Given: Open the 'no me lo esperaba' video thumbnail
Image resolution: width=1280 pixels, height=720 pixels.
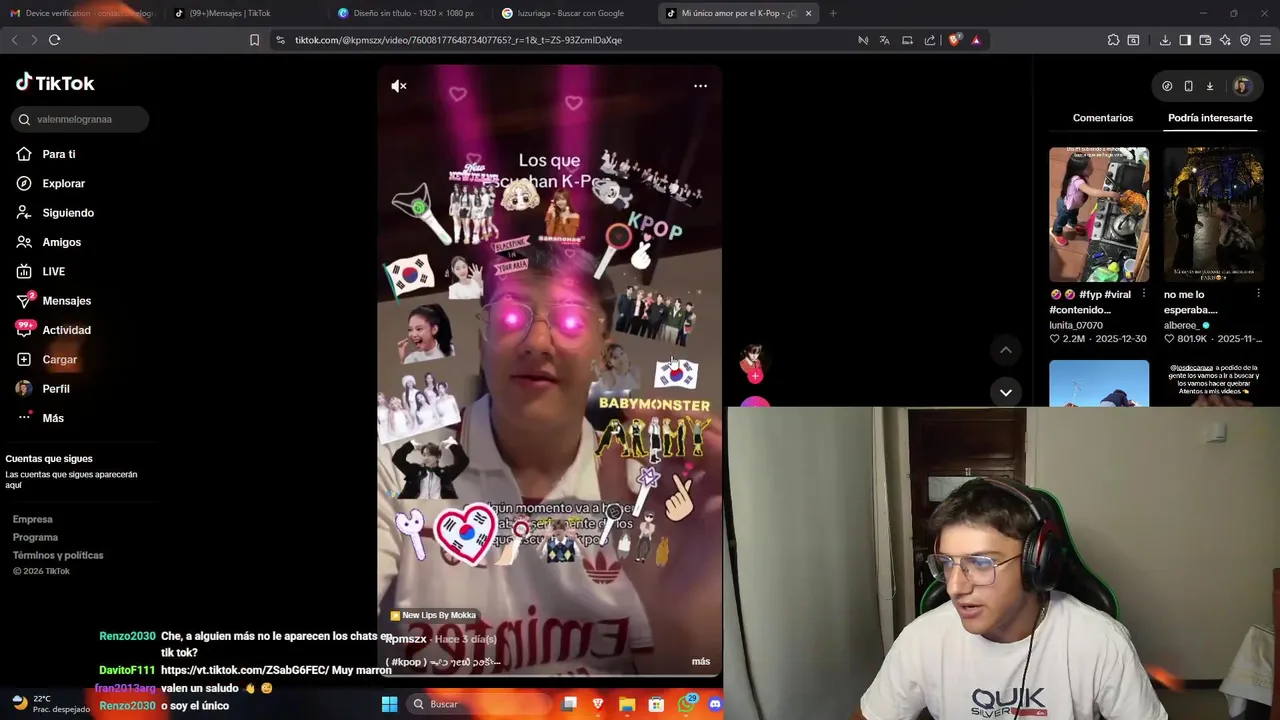Looking at the screenshot, I should pyautogui.click(x=1213, y=214).
